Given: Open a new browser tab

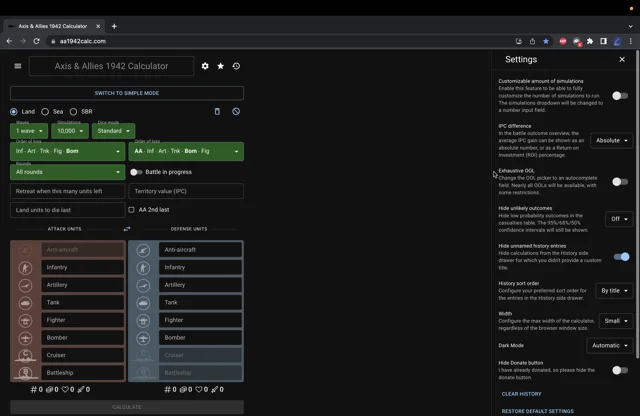Looking at the screenshot, I should click(x=114, y=26).
